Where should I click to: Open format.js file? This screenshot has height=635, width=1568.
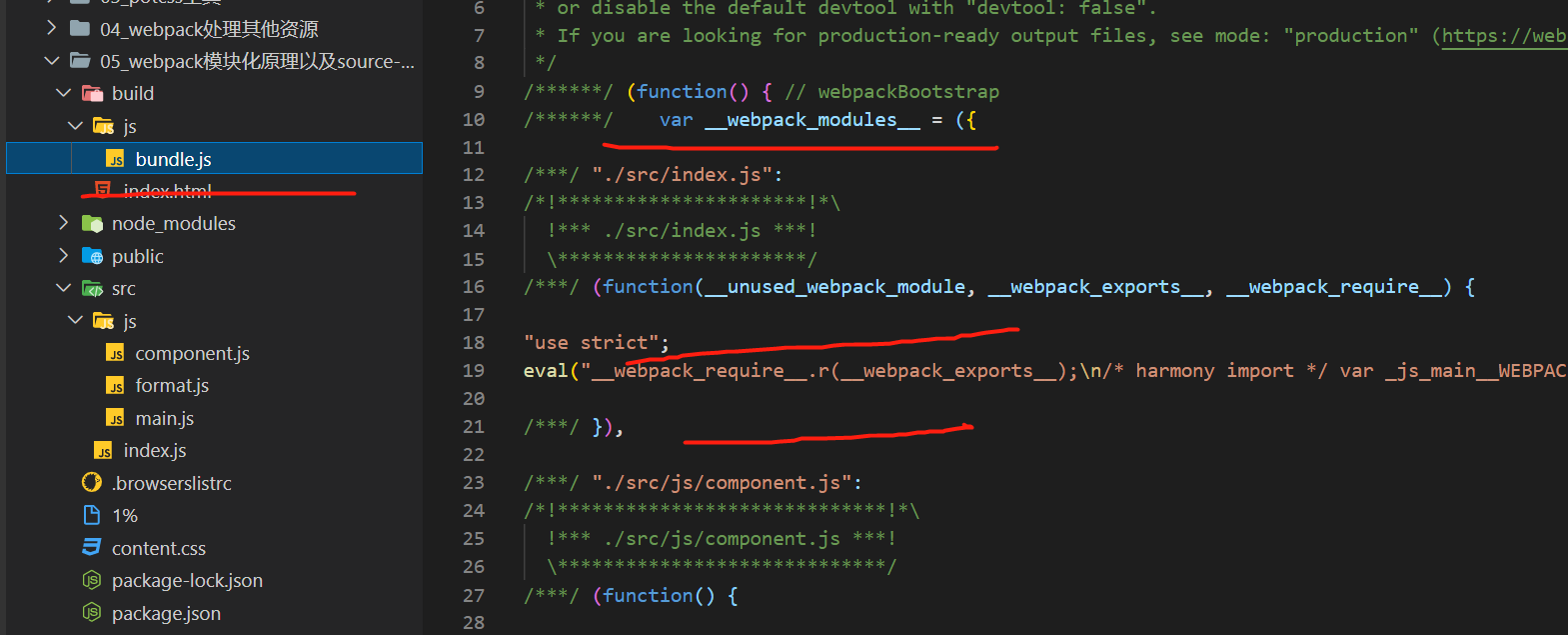click(x=172, y=385)
